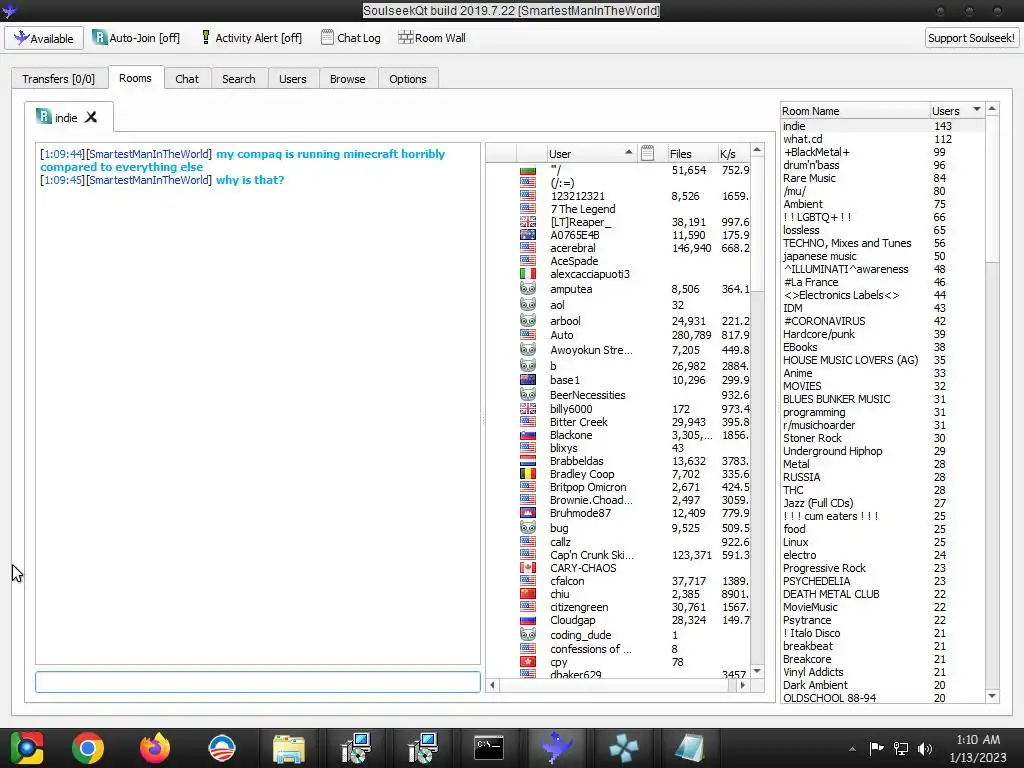
Task: Toggle Activity Alert [off]
Action: (x=251, y=38)
